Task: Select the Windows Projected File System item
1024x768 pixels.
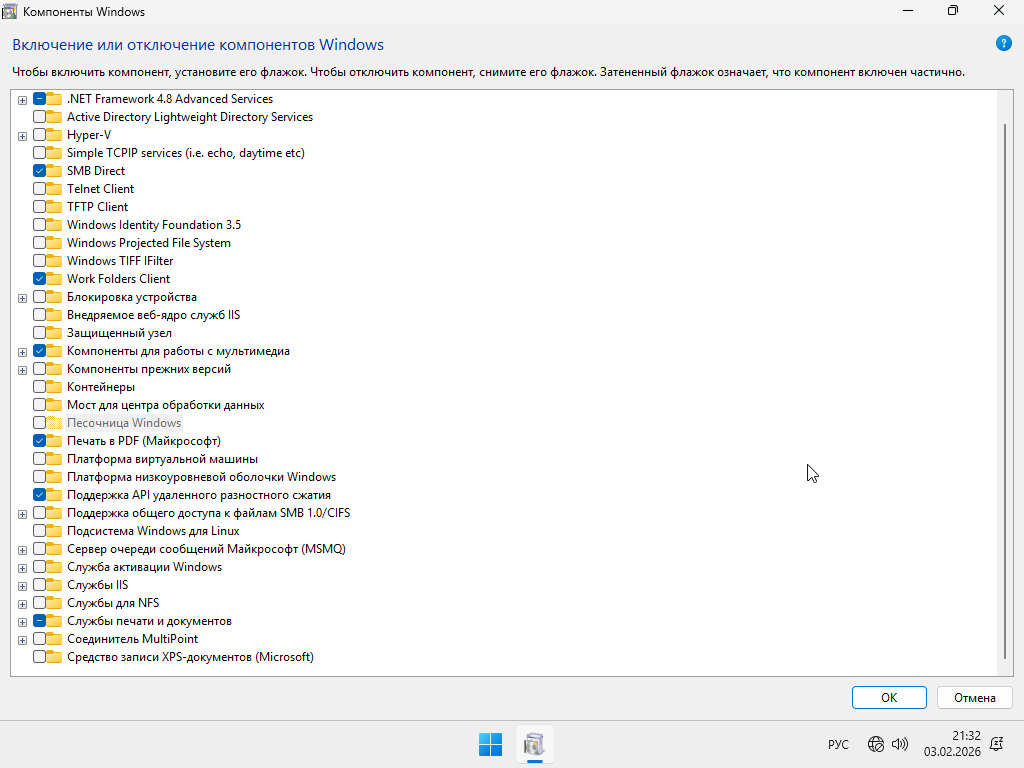Action: (148, 243)
